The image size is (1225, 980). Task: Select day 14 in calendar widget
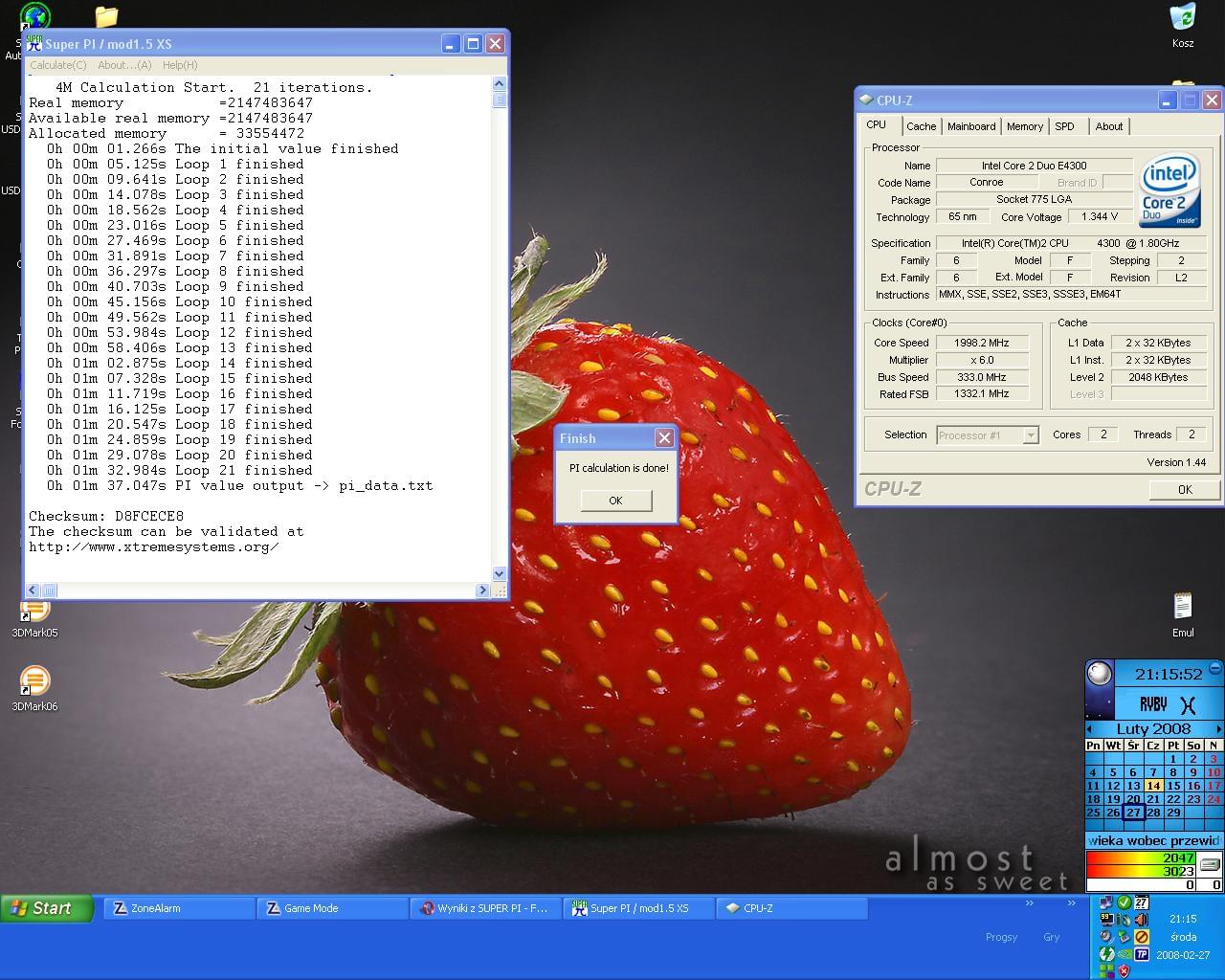(x=1153, y=786)
